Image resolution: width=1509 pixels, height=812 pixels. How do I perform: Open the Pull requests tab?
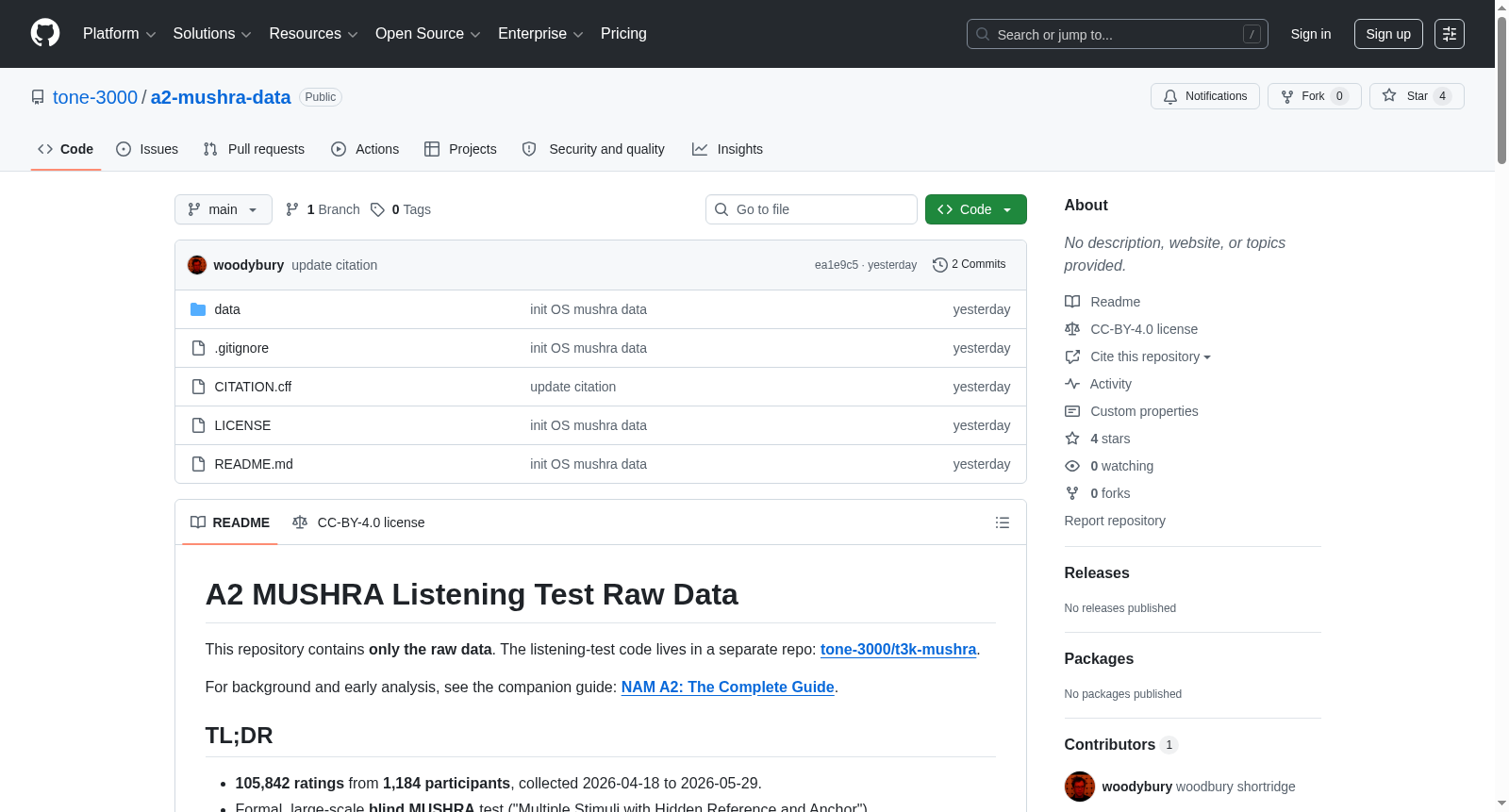point(254,149)
